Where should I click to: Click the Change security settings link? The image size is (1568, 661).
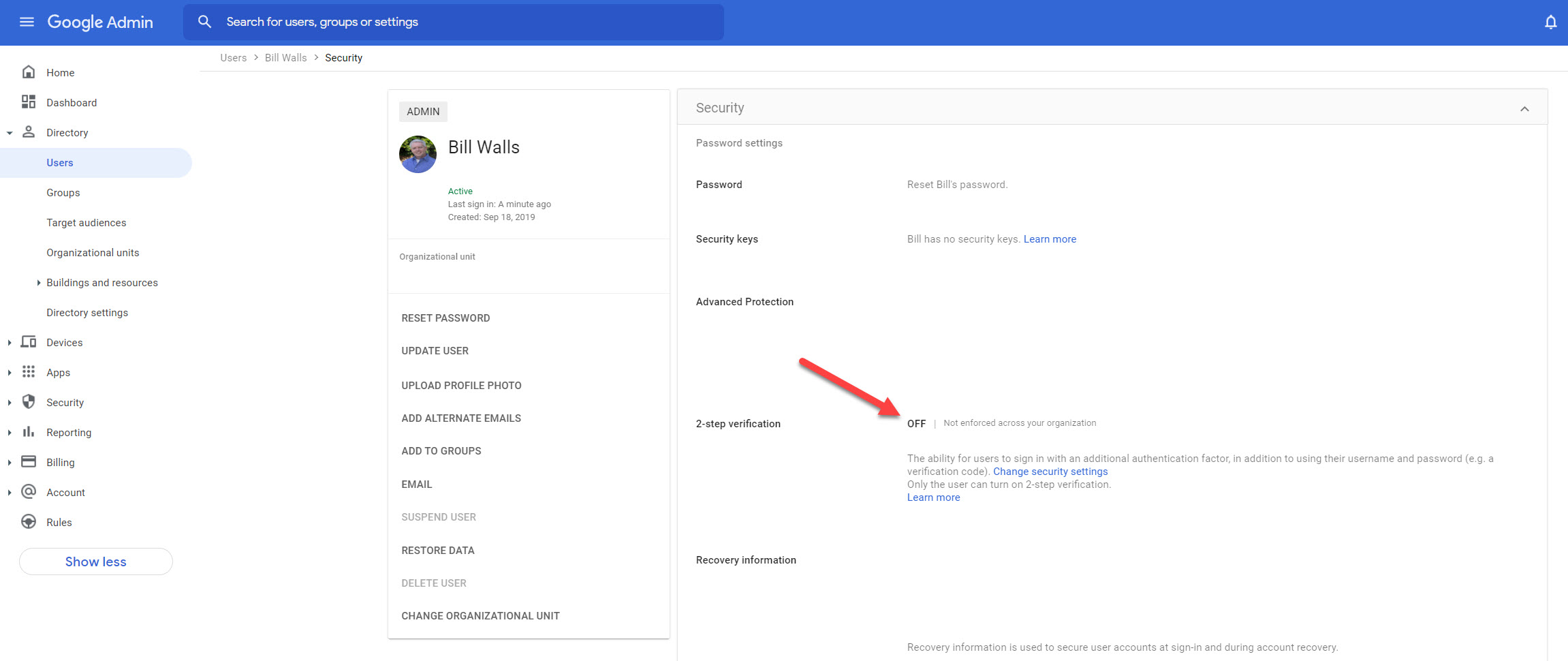(x=1050, y=471)
